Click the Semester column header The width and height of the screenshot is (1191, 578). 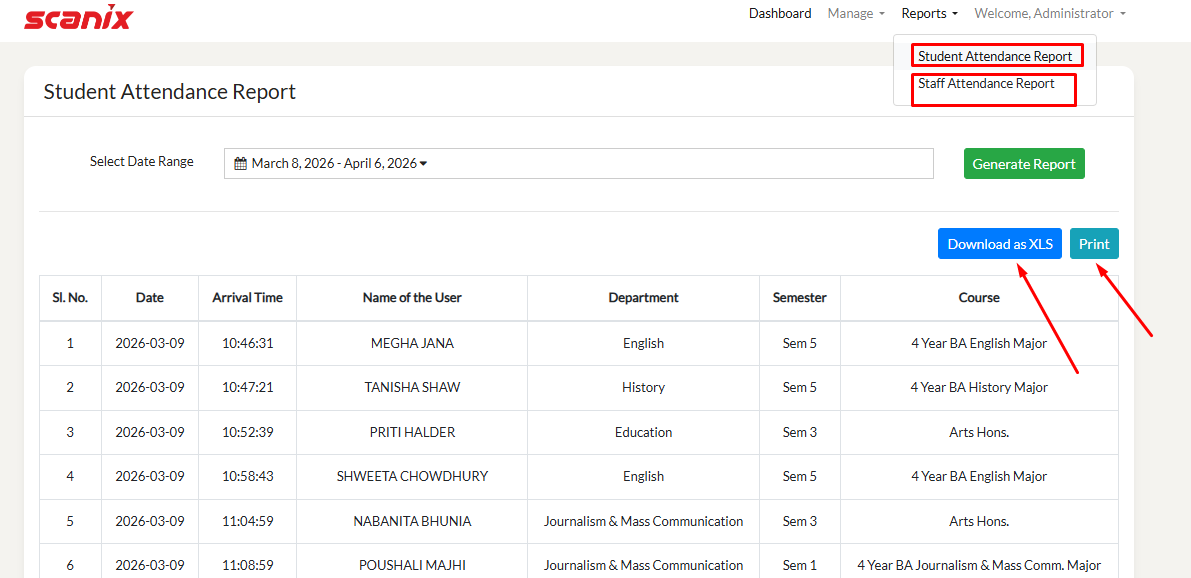(x=799, y=298)
